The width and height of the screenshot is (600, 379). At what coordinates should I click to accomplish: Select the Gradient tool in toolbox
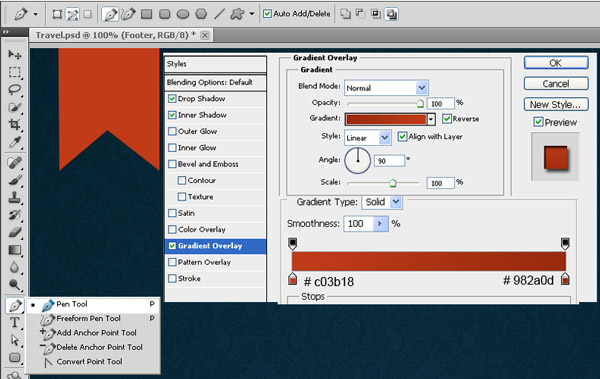(x=15, y=250)
